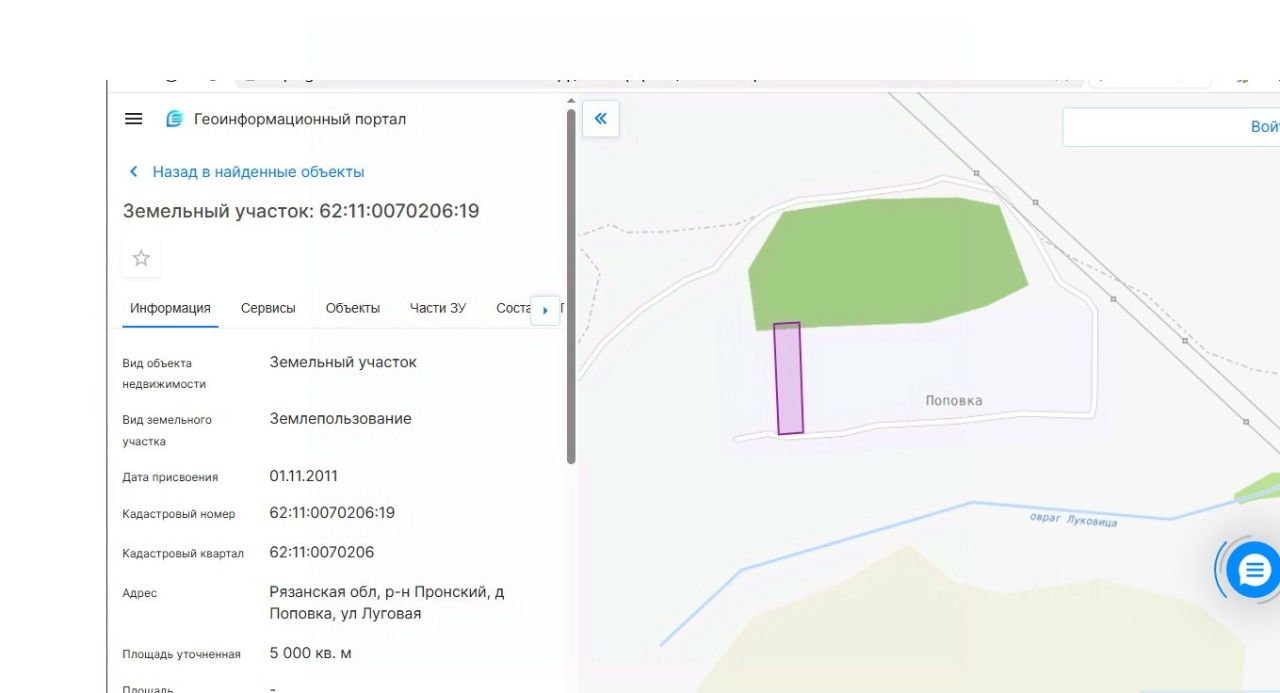Click the Геоинформационный портал logo icon
This screenshot has height=693, width=1280.
click(x=175, y=119)
